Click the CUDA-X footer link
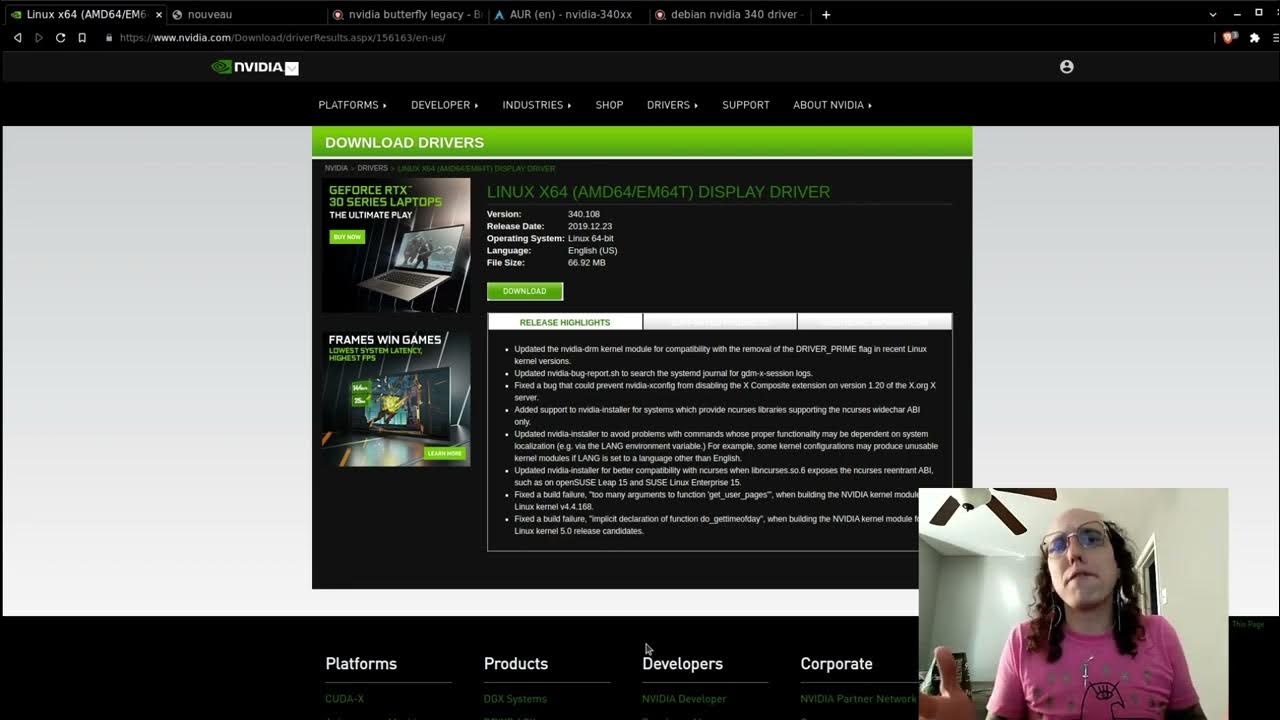 pyautogui.click(x=345, y=699)
